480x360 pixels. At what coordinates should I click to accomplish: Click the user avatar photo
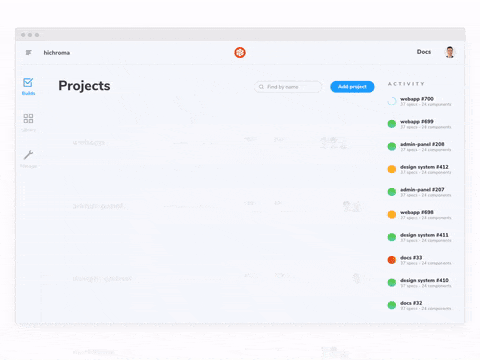[450, 52]
